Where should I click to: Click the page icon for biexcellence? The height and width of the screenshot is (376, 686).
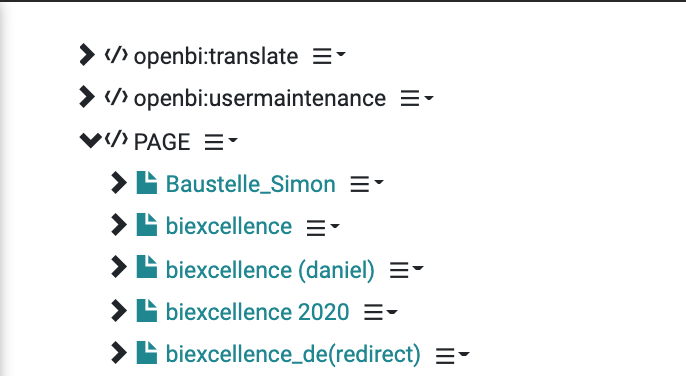coord(147,225)
